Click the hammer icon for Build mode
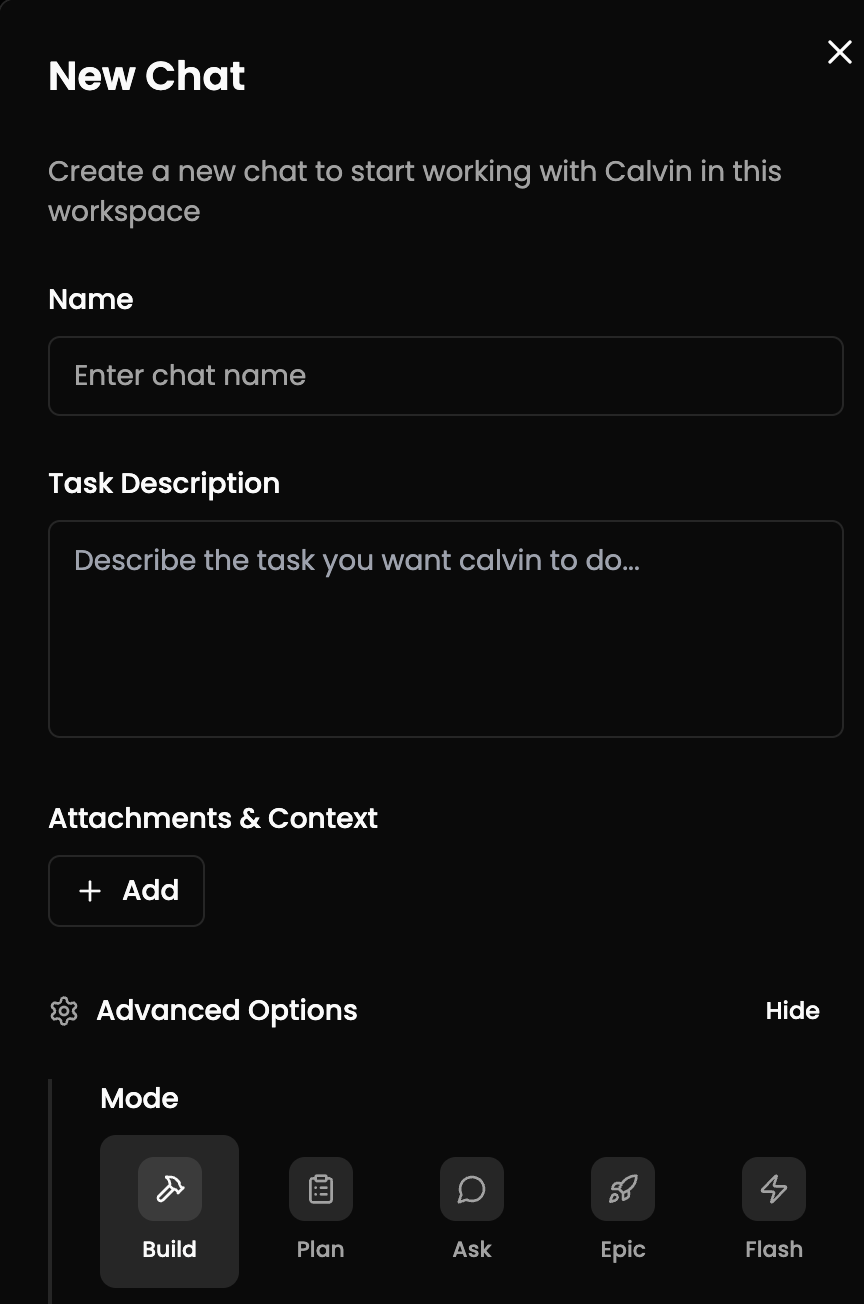 (170, 1189)
